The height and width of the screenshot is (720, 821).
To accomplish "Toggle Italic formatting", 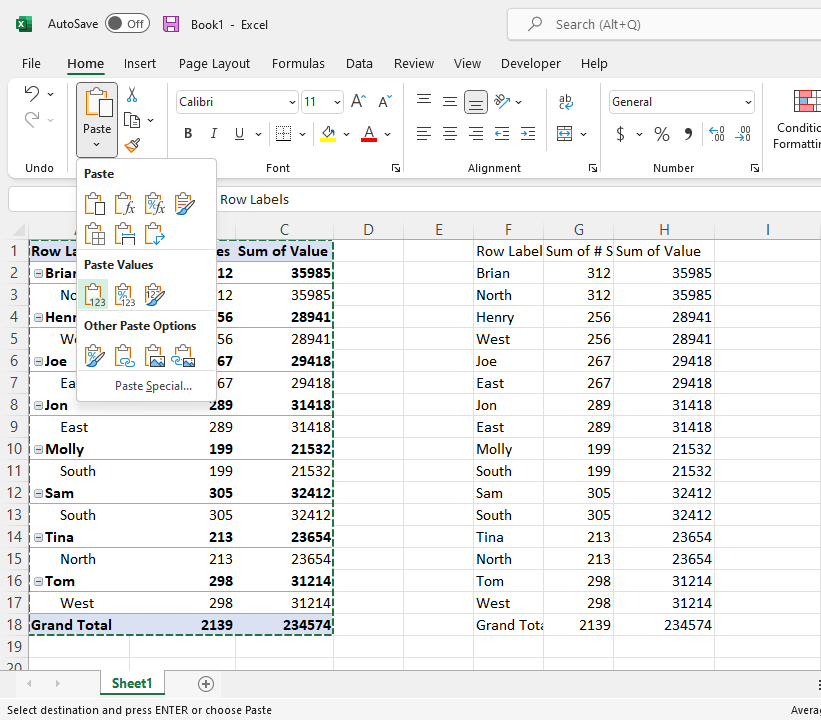I will [212, 132].
